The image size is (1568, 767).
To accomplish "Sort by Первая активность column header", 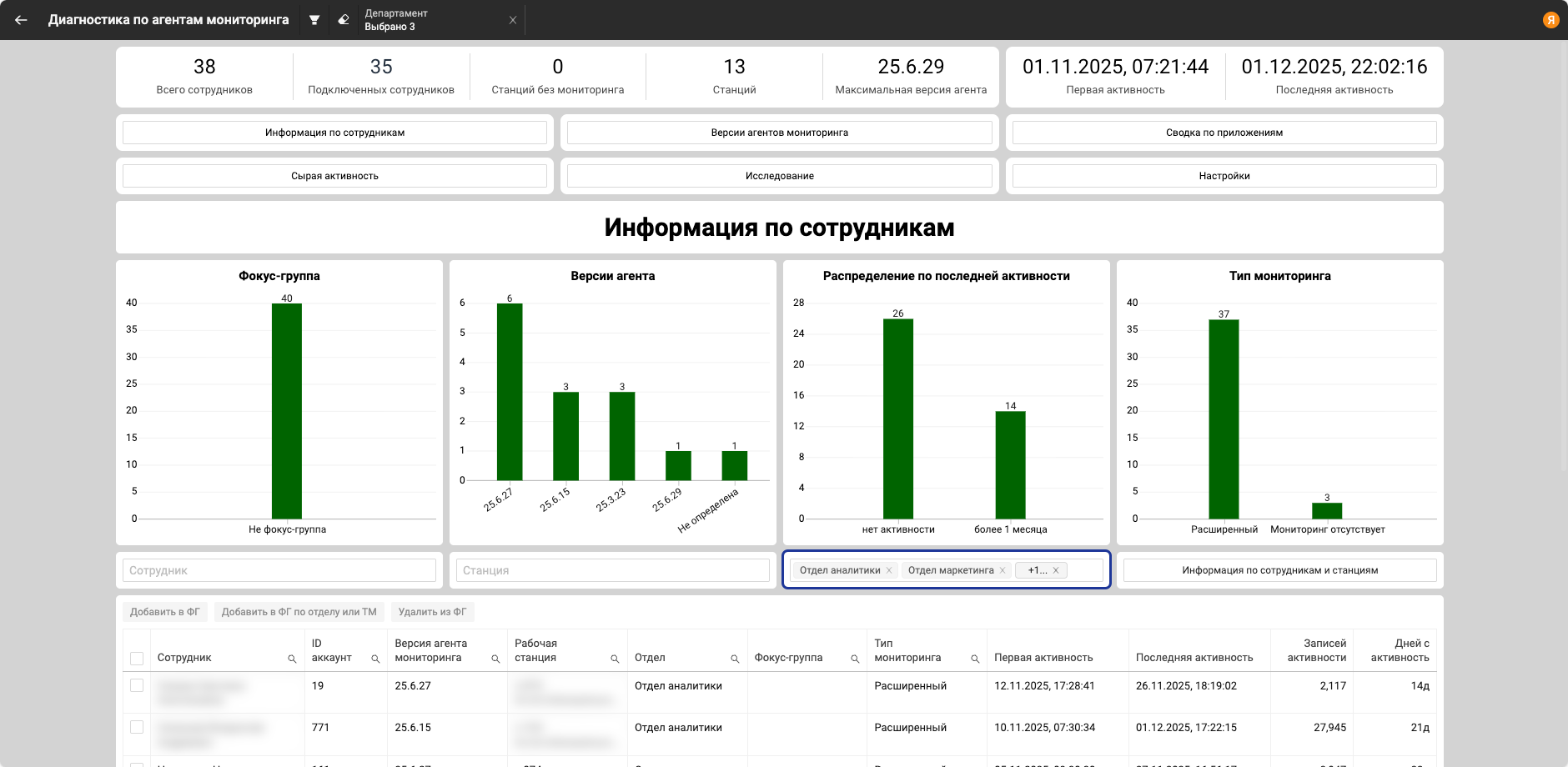I will coord(1043,658).
